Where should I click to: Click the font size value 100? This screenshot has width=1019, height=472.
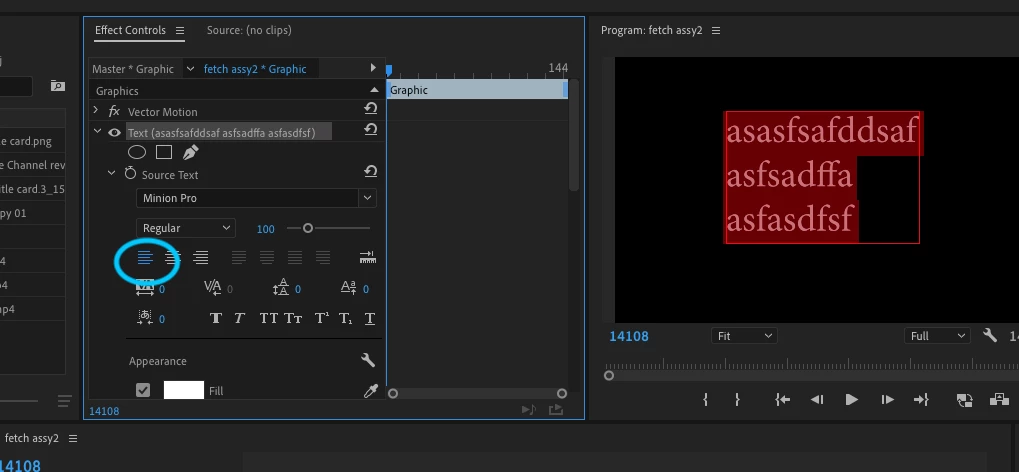click(x=266, y=229)
